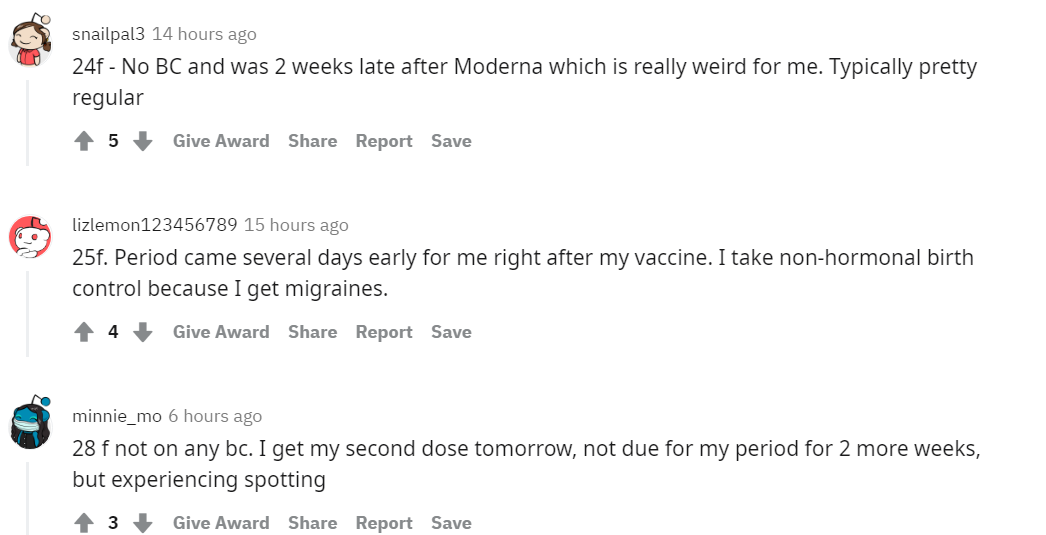The width and height of the screenshot is (1046, 535).
Task: Open the snailpal3 username link
Action: point(108,34)
